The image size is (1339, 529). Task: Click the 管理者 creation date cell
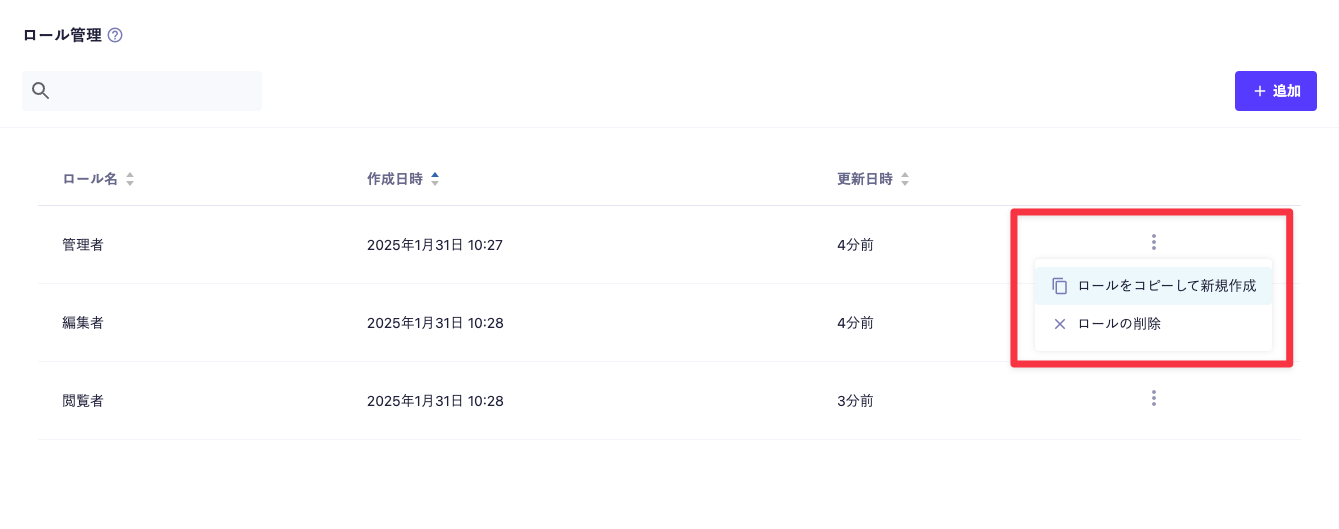(x=435, y=245)
